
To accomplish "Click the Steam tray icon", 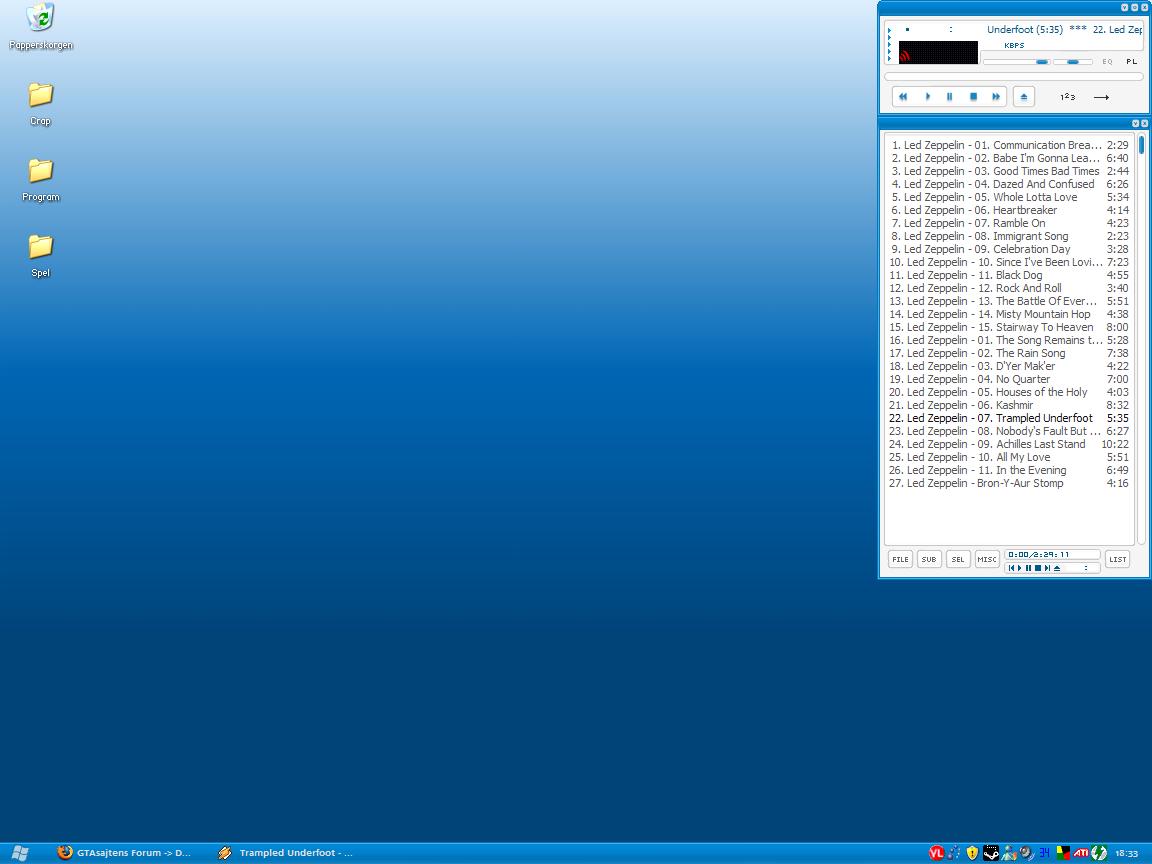I will click(991, 853).
